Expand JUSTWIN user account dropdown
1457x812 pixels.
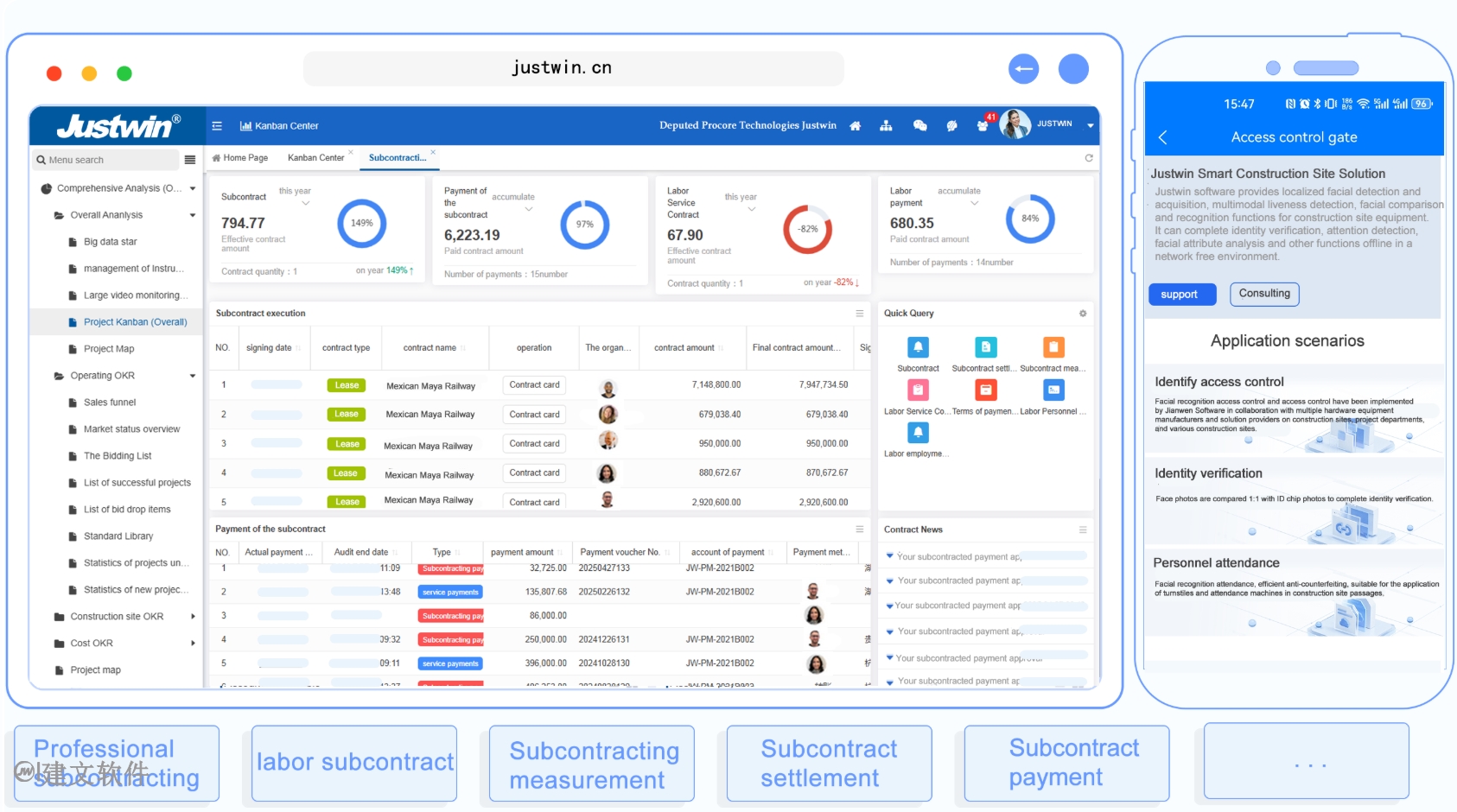pyautogui.click(x=1090, y=126)
